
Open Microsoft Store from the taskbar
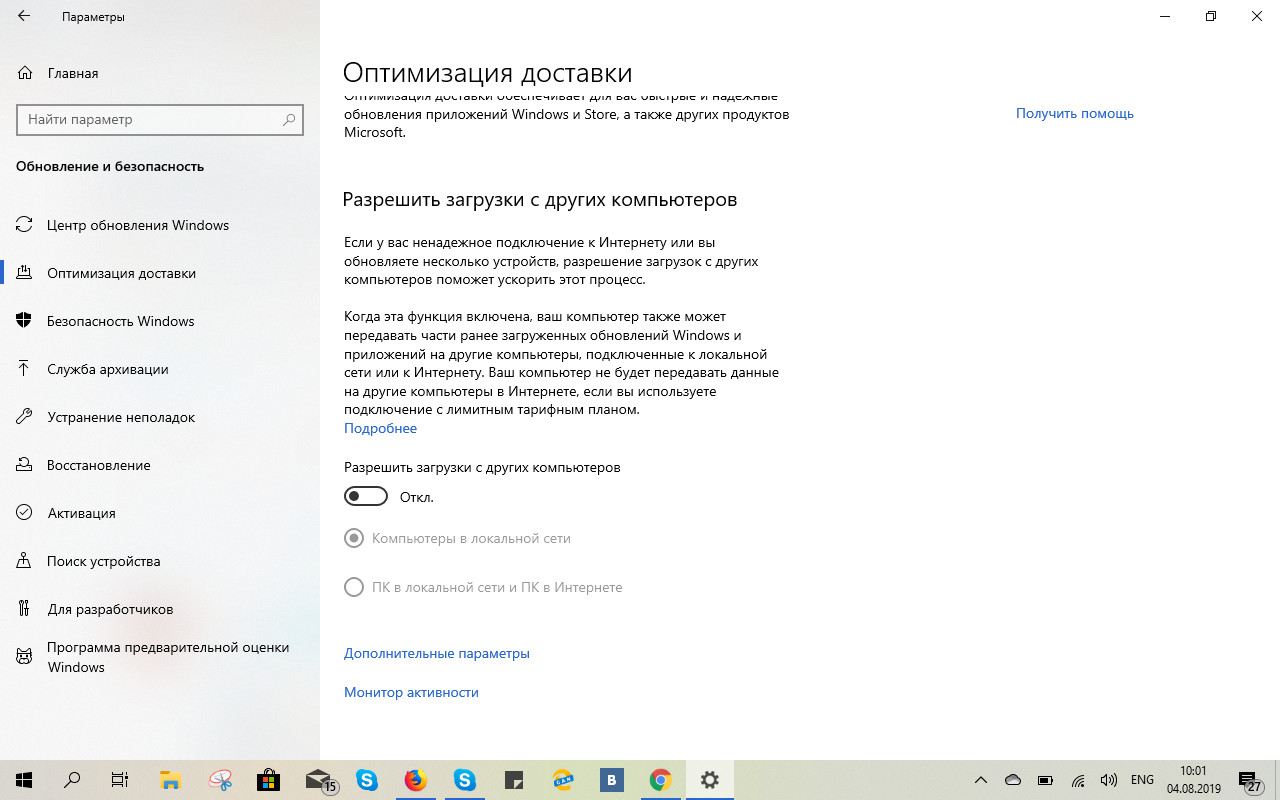268,780
